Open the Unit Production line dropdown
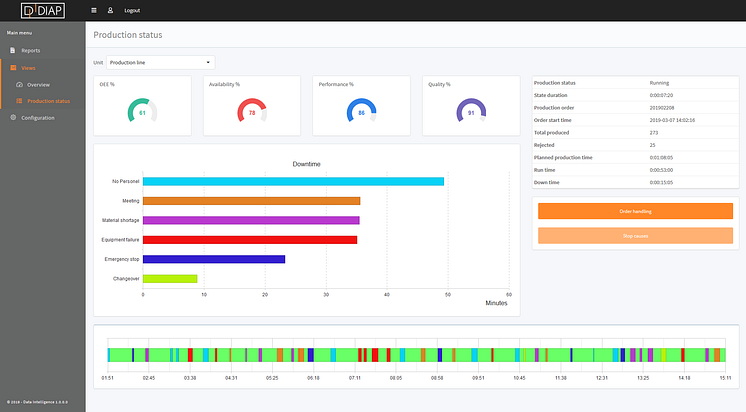 coord(160,62)
